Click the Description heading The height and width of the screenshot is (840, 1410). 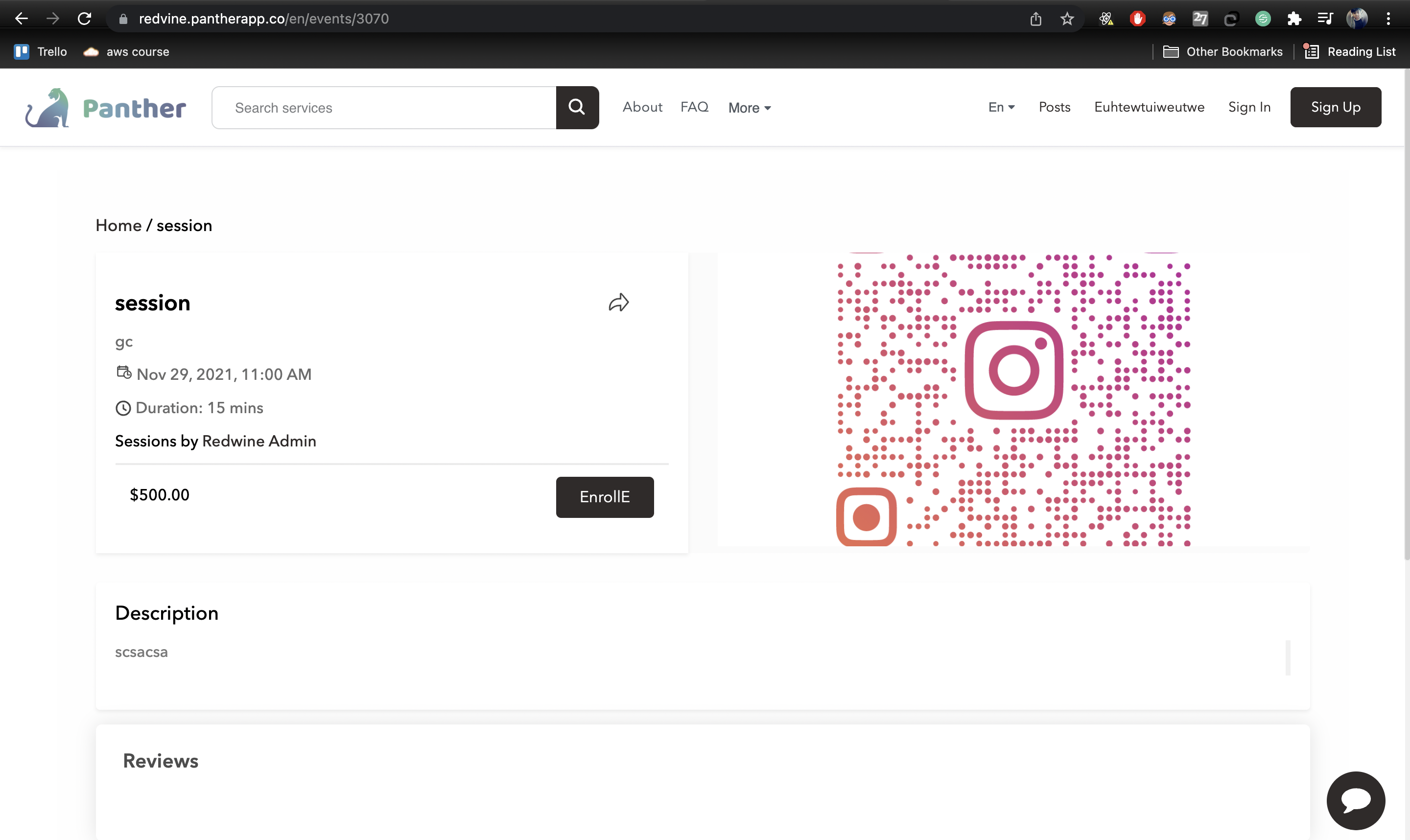(166, 613)
